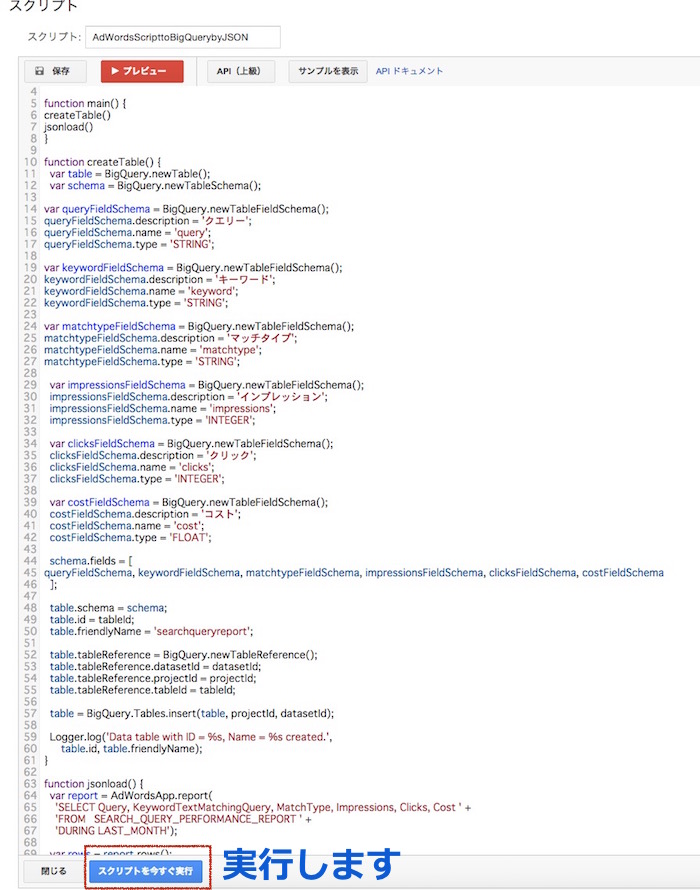Click the floppy disk save icon

(x=40, y=72)
